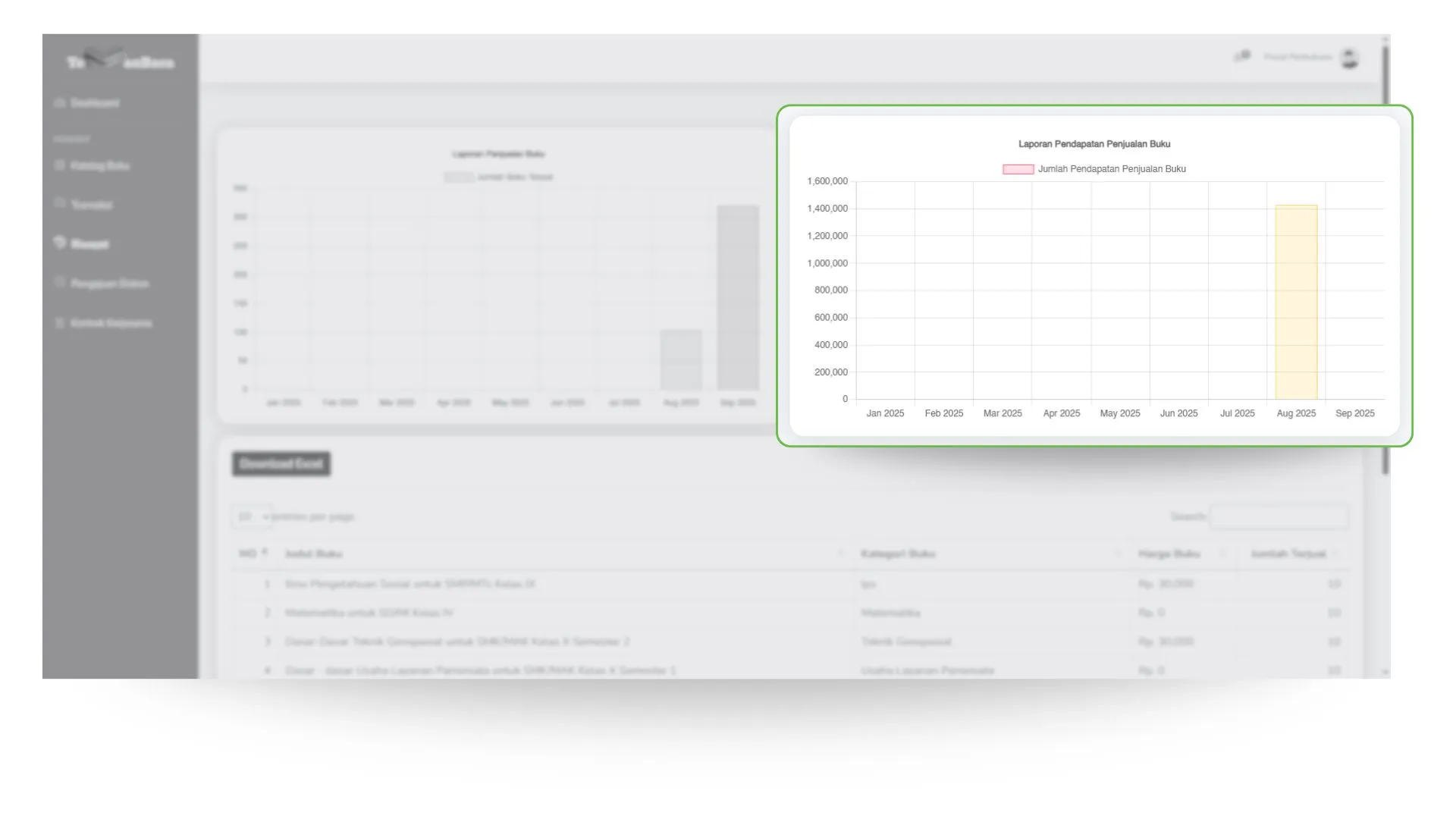The height and width of the screenshot is (819, 1456).
Task: Sort table by Jumlah Terjual column
Action: point(1288,554)
